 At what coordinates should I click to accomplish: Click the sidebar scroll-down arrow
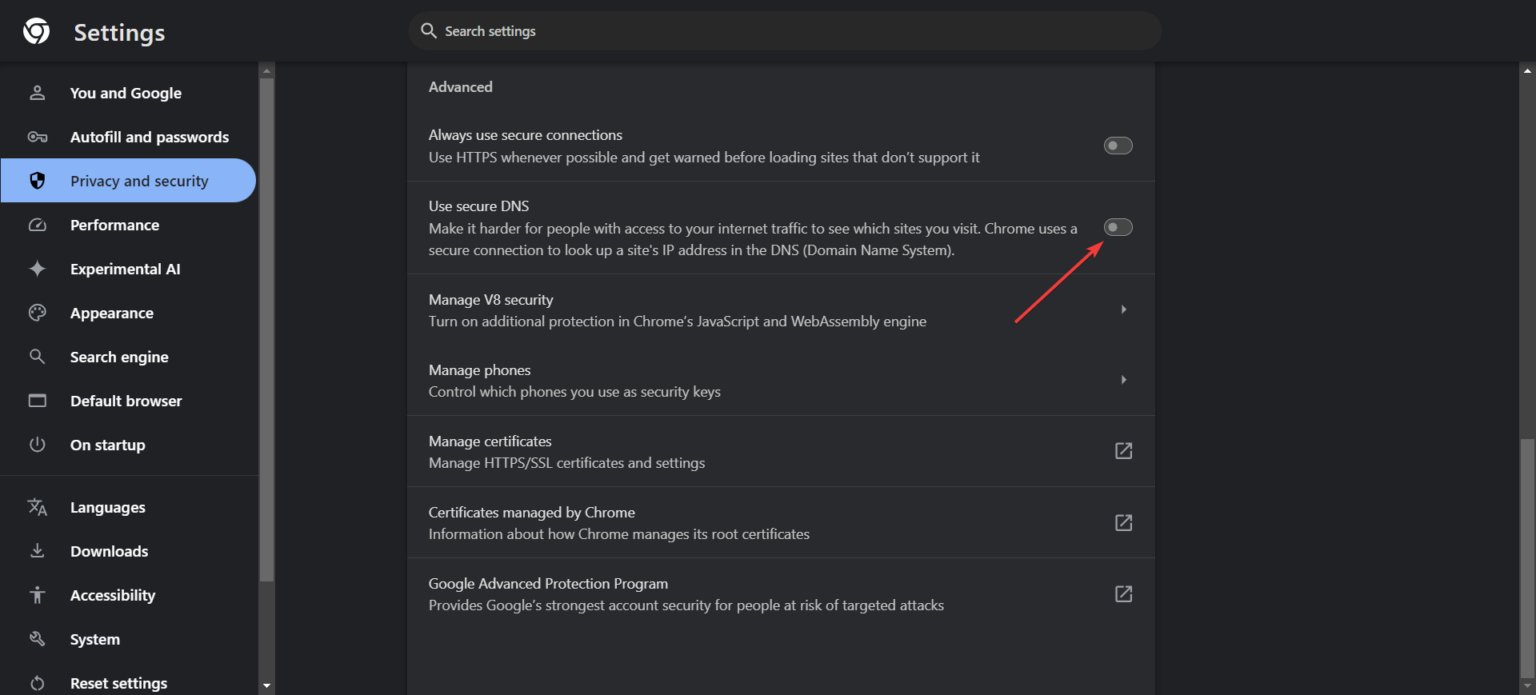pos(266,686)
